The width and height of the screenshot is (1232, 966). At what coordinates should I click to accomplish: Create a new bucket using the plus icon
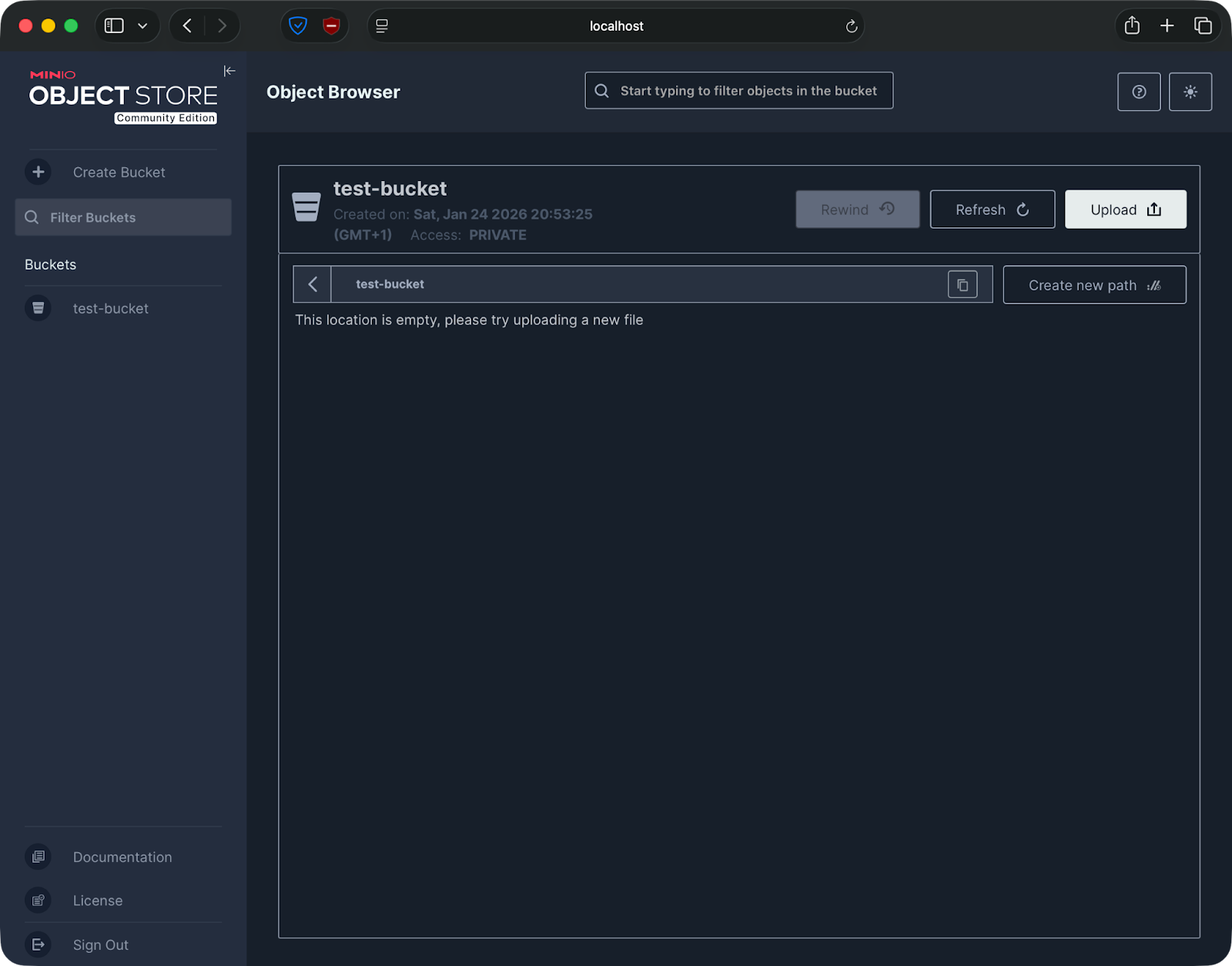click(x=38, y=172)
